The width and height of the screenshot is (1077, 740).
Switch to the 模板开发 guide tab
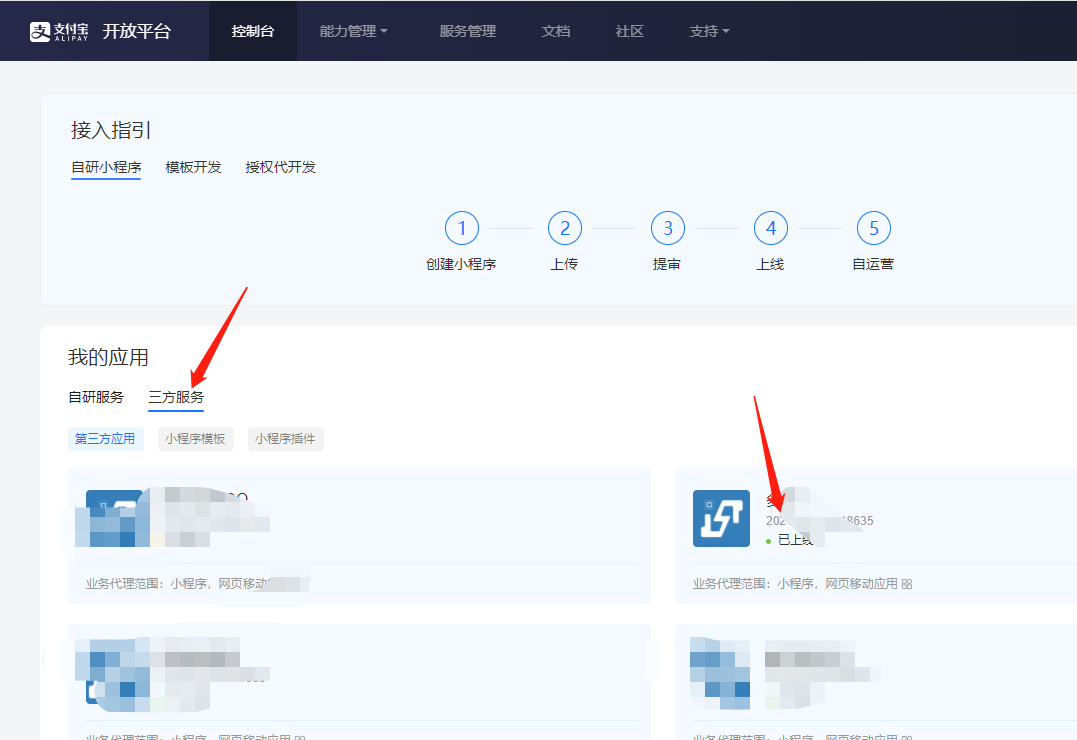[194, 167]
